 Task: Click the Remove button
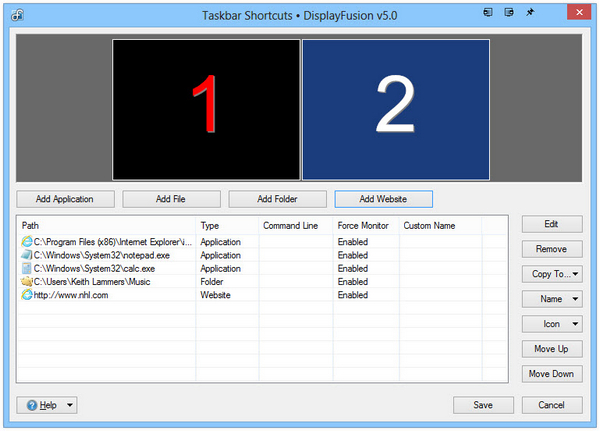(552, 249)
